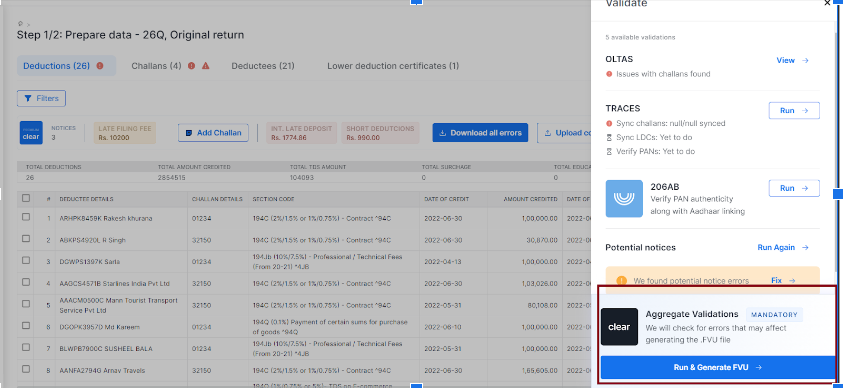Image resolution: width=843 pixels, height=388 pixels.
Task: Click amount 1,65,605.00 in Arnav Travels row
Action: coord(539,370)
